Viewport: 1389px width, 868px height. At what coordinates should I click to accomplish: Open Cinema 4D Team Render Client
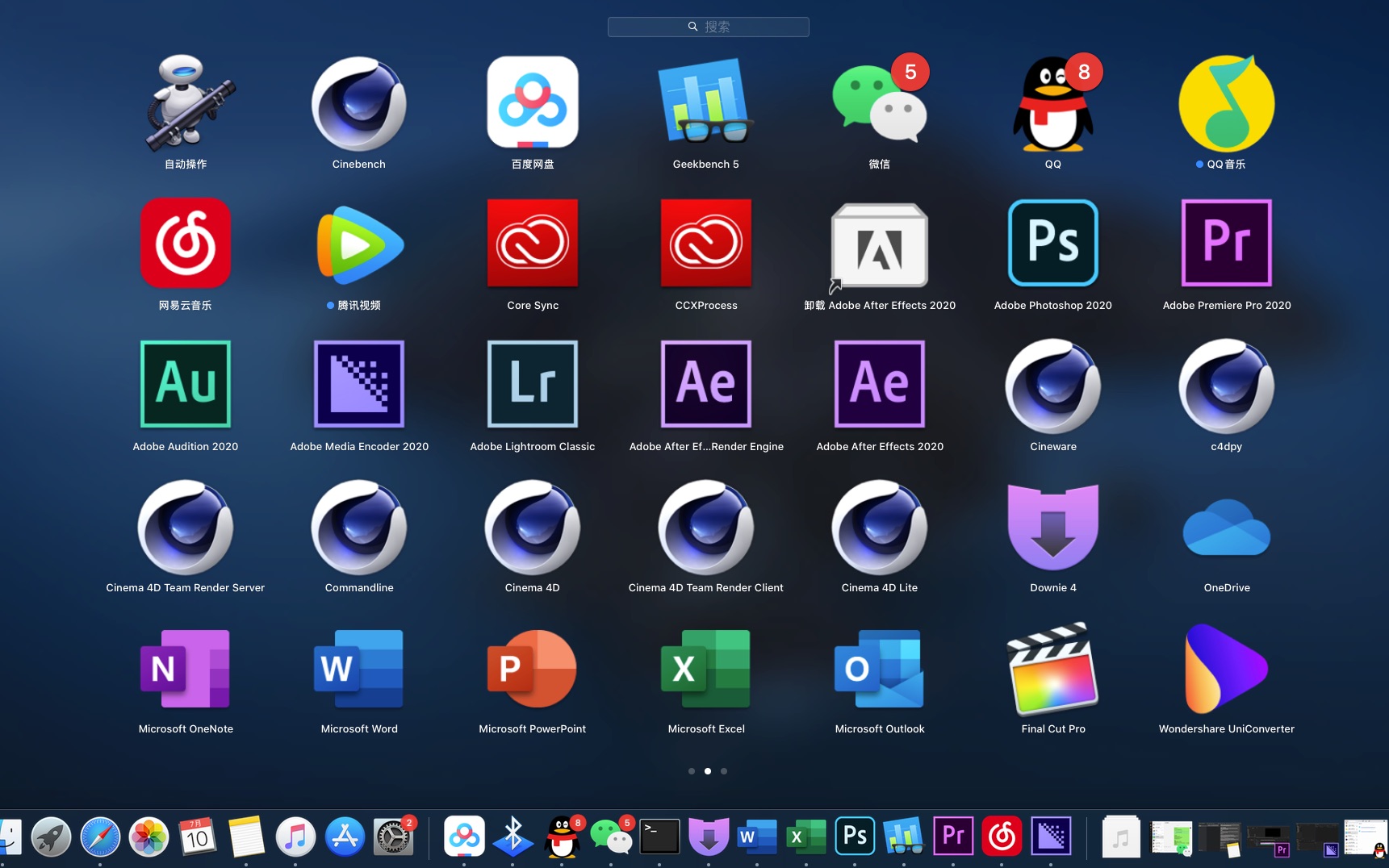click(x=706, y=527)
